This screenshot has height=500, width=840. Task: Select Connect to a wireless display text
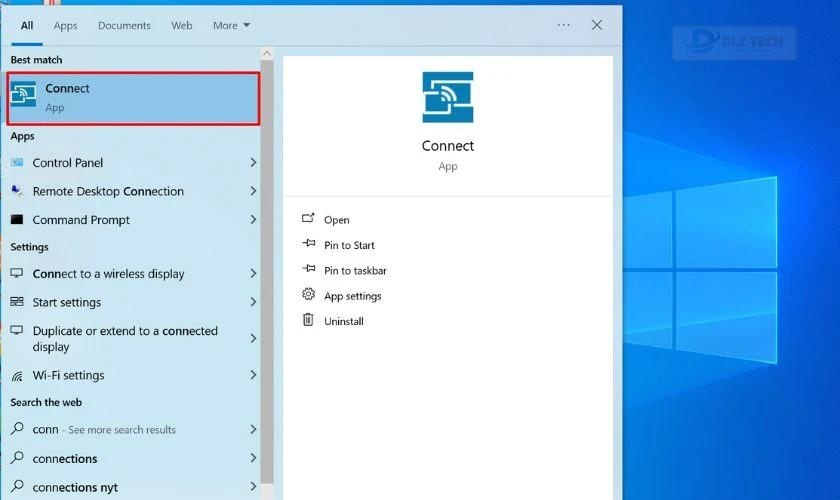tap(108, 274)
